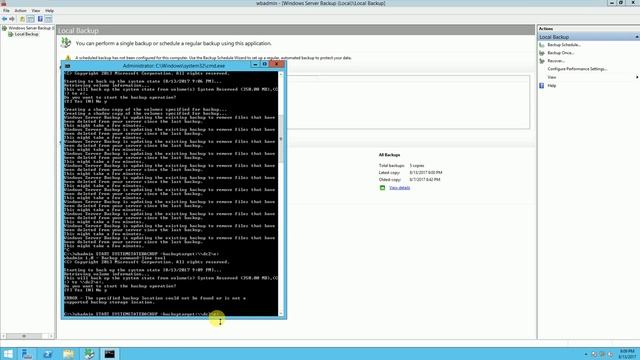This screenshot has width=640, height=360.
Task: Open Server Manager from the taskbar
Action: (x=27, y=354)
